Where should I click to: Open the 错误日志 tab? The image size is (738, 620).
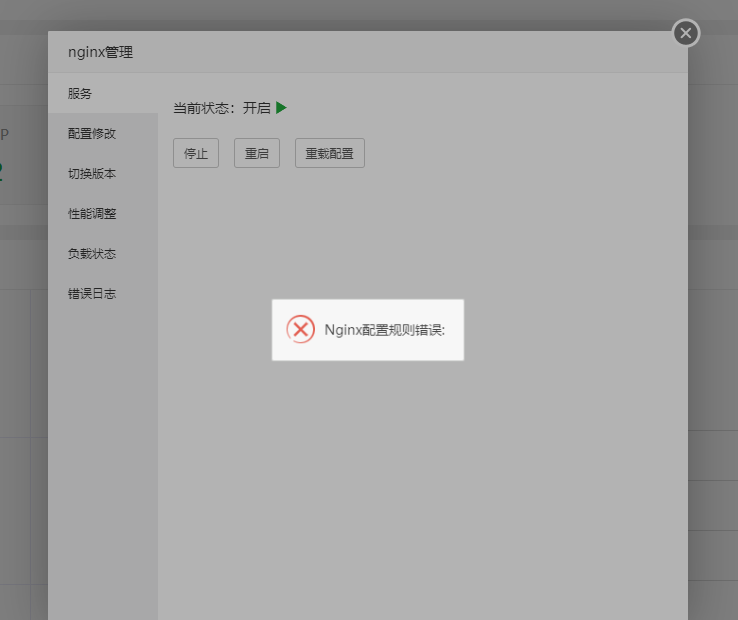click(103, 294)
